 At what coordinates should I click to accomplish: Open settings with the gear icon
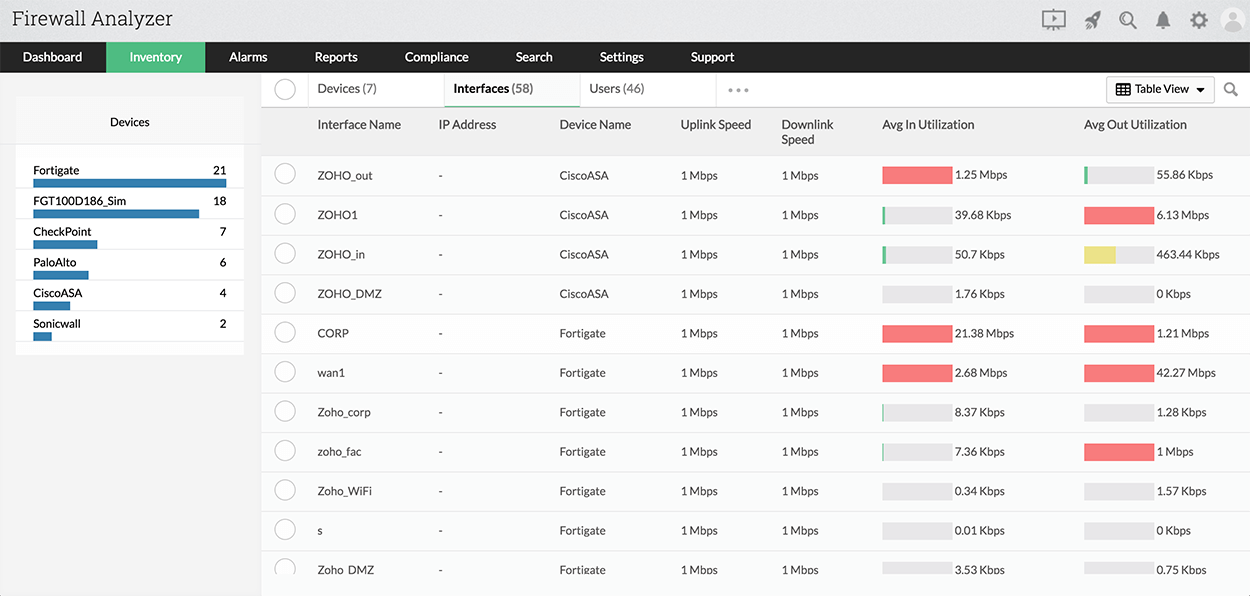[1198, 19]
